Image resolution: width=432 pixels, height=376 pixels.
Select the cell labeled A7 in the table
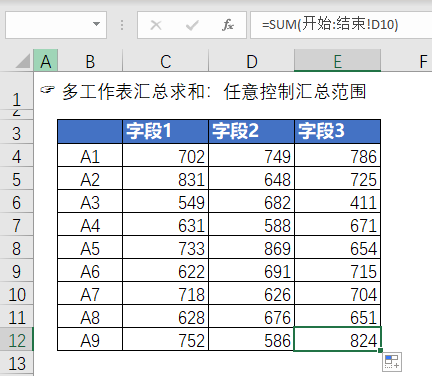90,293
